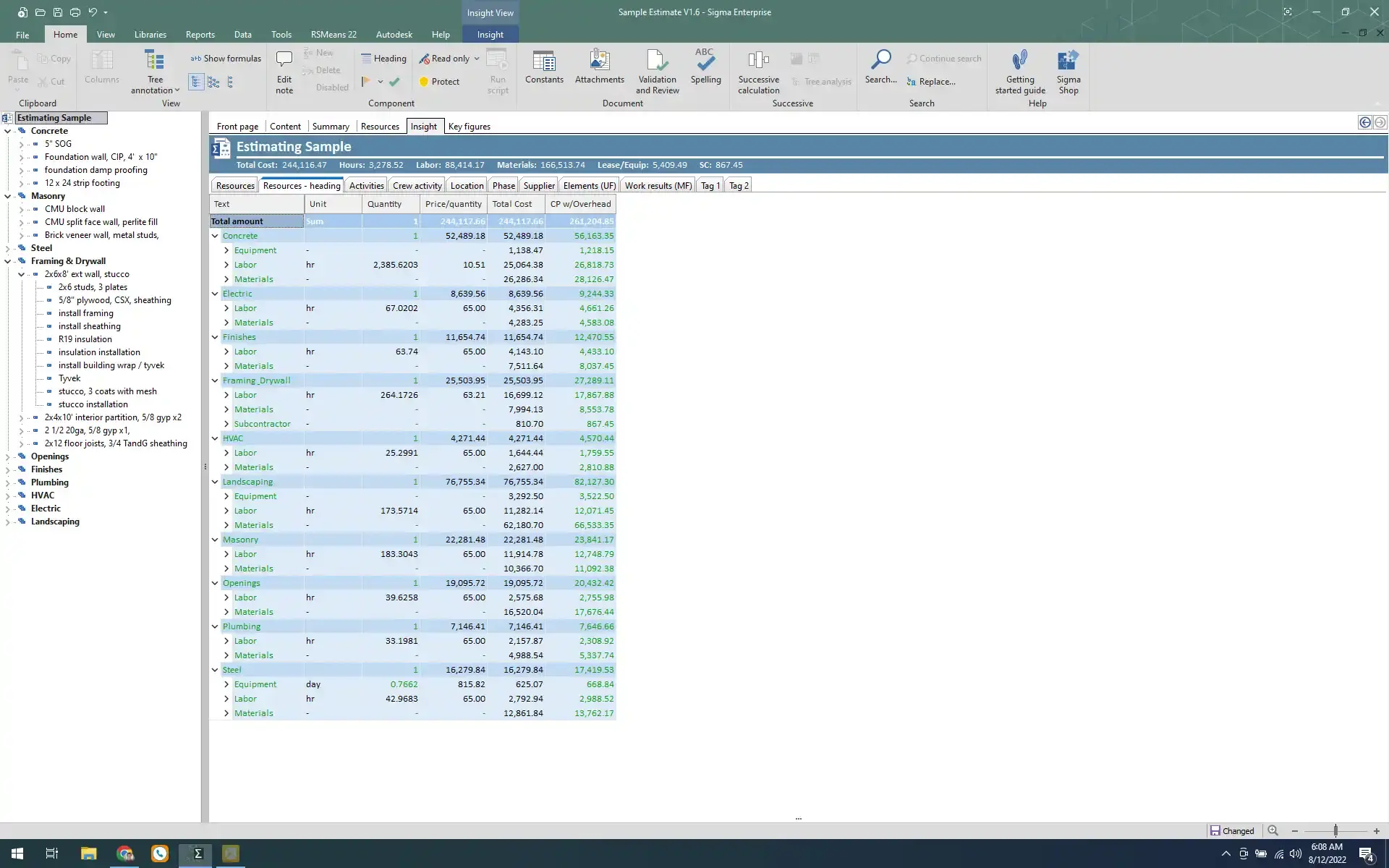Open the Getting started guide

(1019, 62)
